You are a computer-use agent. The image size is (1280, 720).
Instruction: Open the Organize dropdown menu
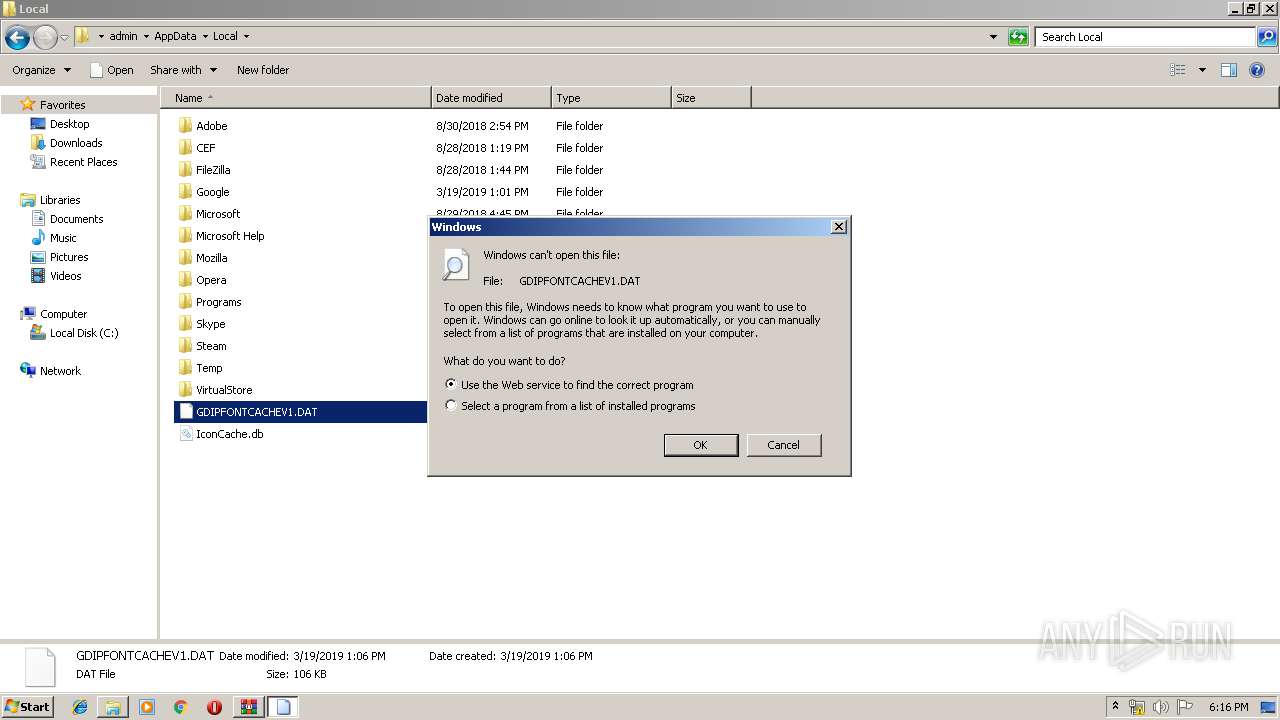(x=41, y=70)
